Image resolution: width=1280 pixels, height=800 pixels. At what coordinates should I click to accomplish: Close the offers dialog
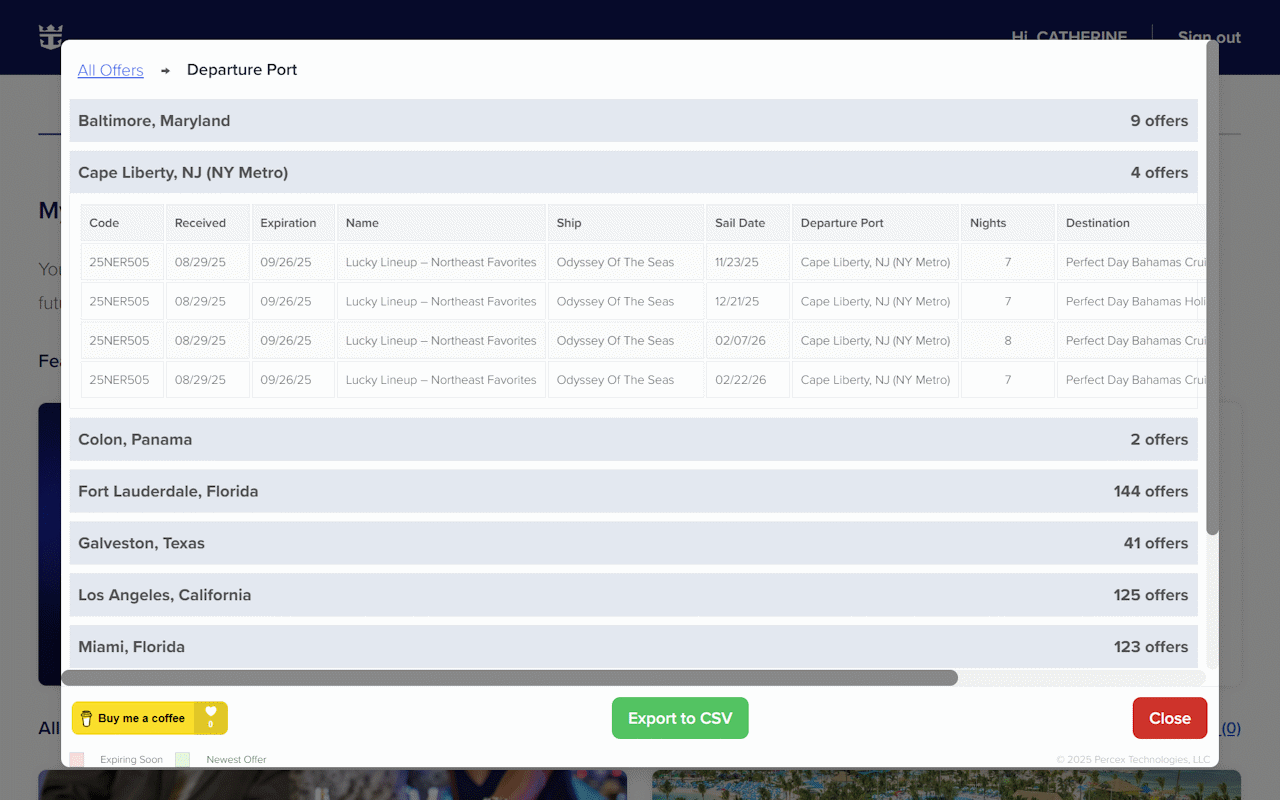coord(1170,718)
